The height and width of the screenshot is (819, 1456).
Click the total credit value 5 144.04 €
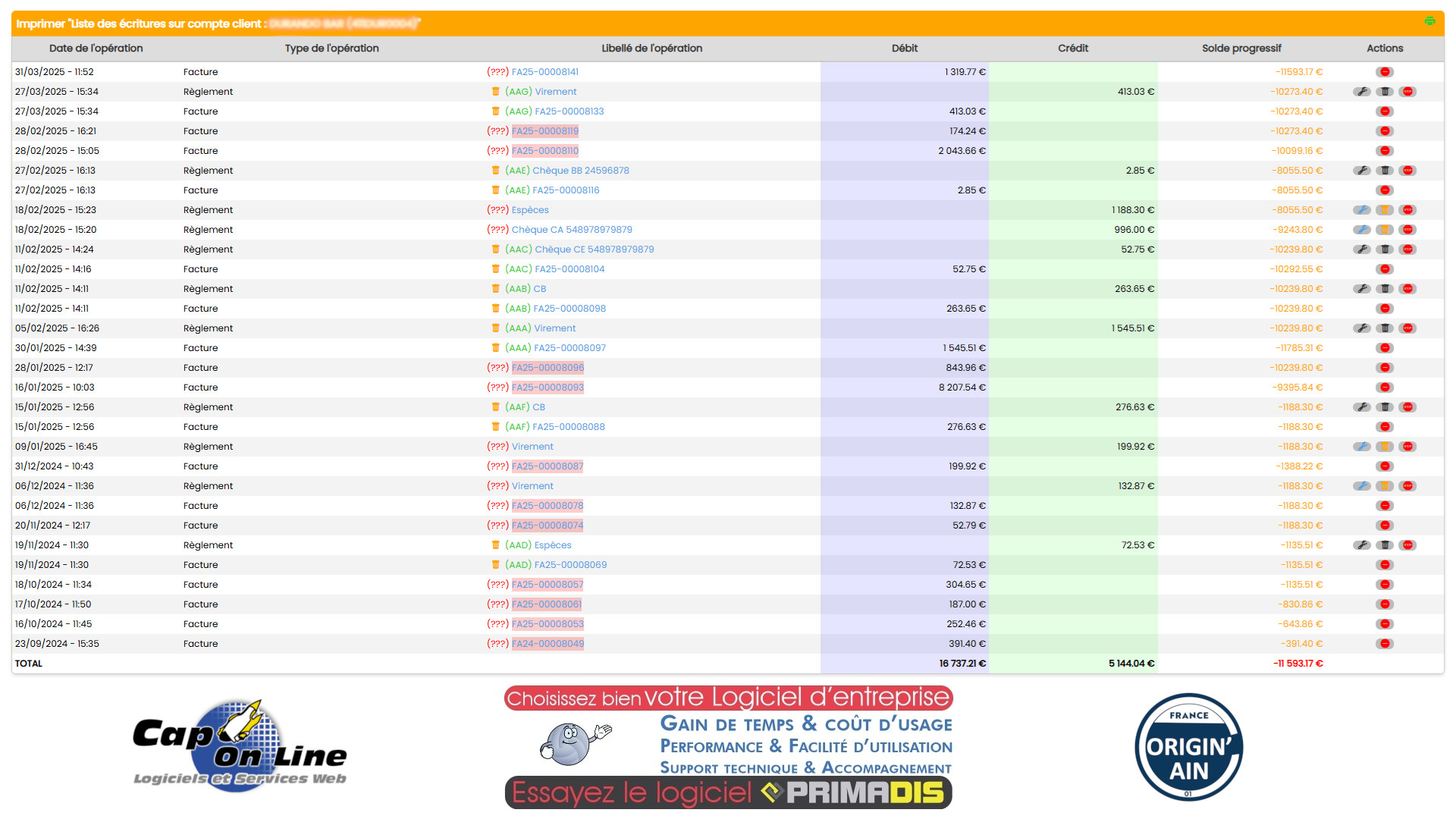tap(1131, 664)
